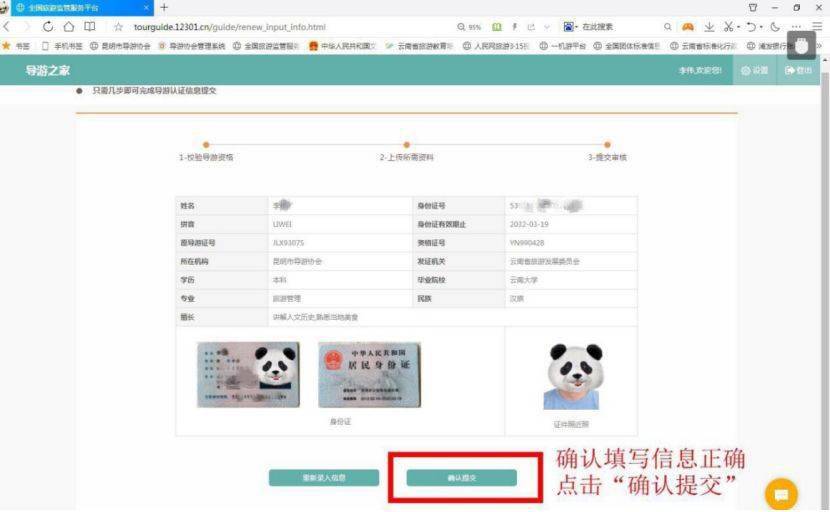Click the 95% zoom magnifier icon
The width and height of the screenshot is (830, 512).
coord(469,27)
